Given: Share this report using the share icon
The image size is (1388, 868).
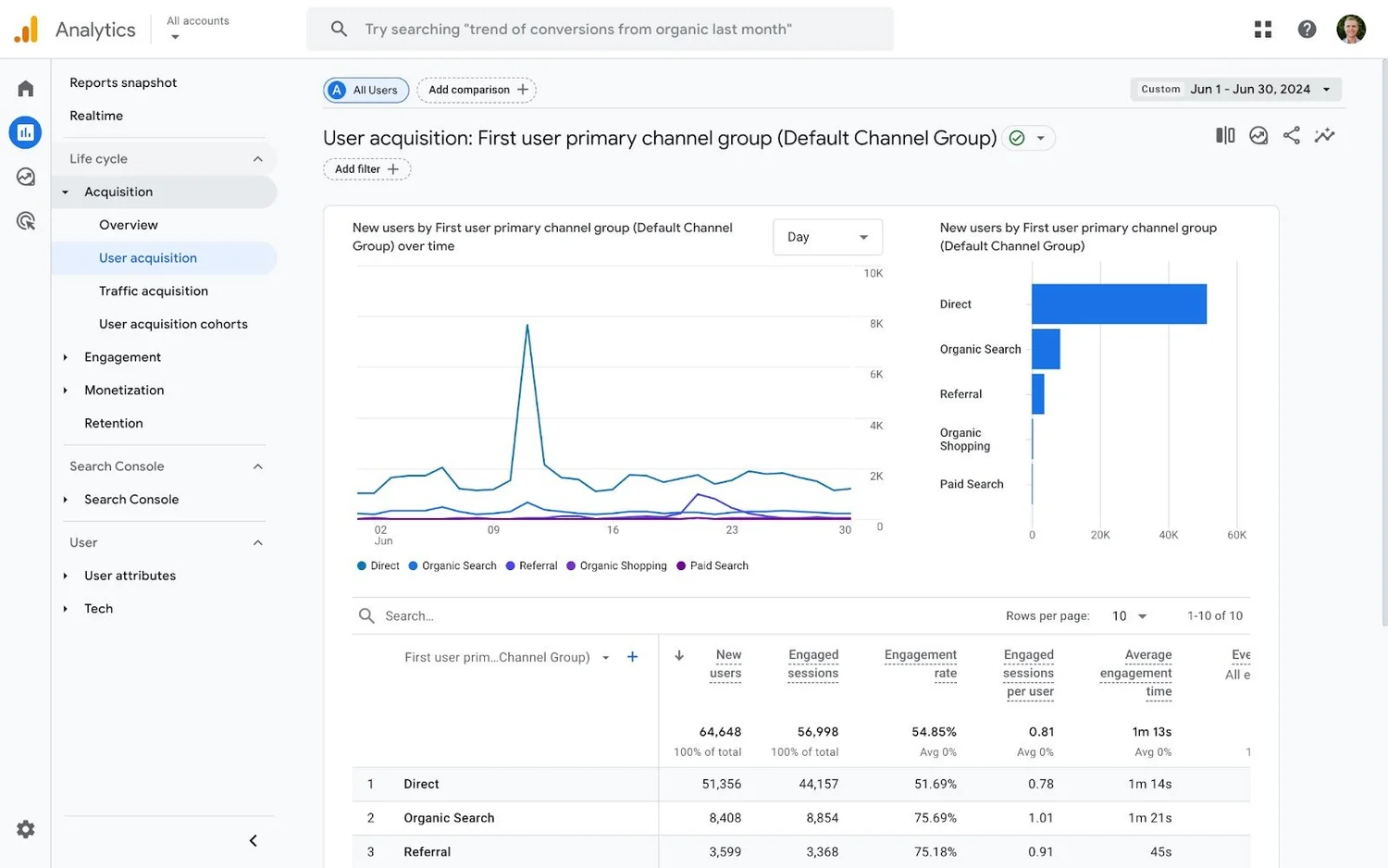Looking at the screenshot, I should pos(1292,135).
